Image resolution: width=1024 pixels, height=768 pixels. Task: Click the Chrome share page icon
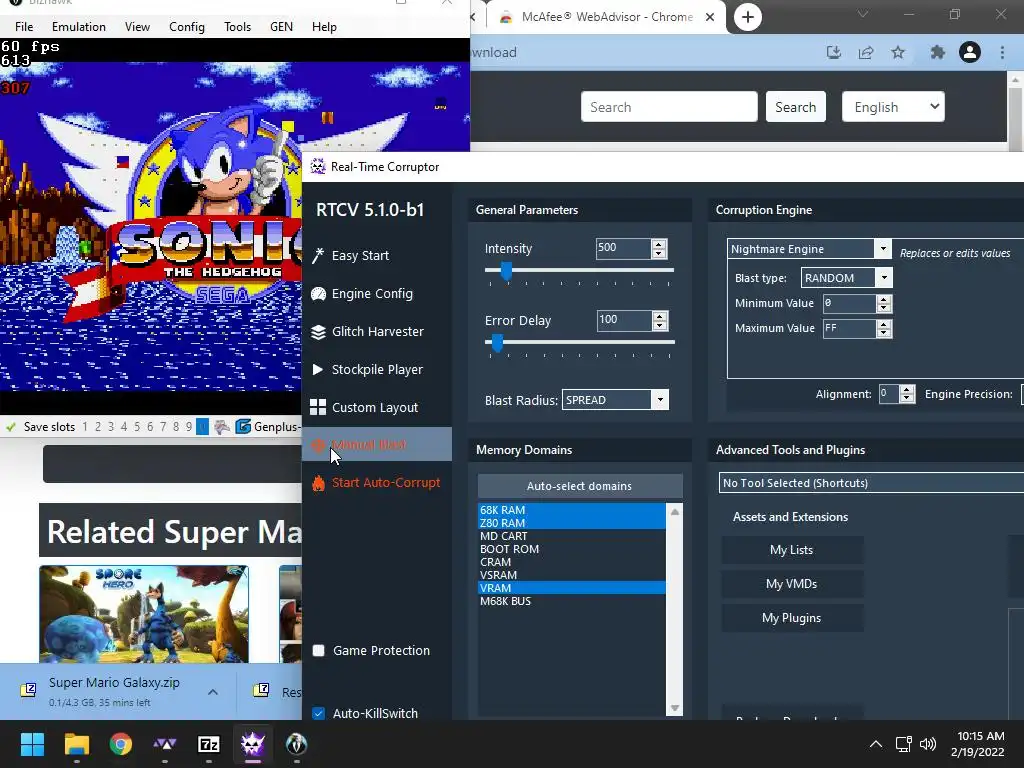click(x=866, y=52)
